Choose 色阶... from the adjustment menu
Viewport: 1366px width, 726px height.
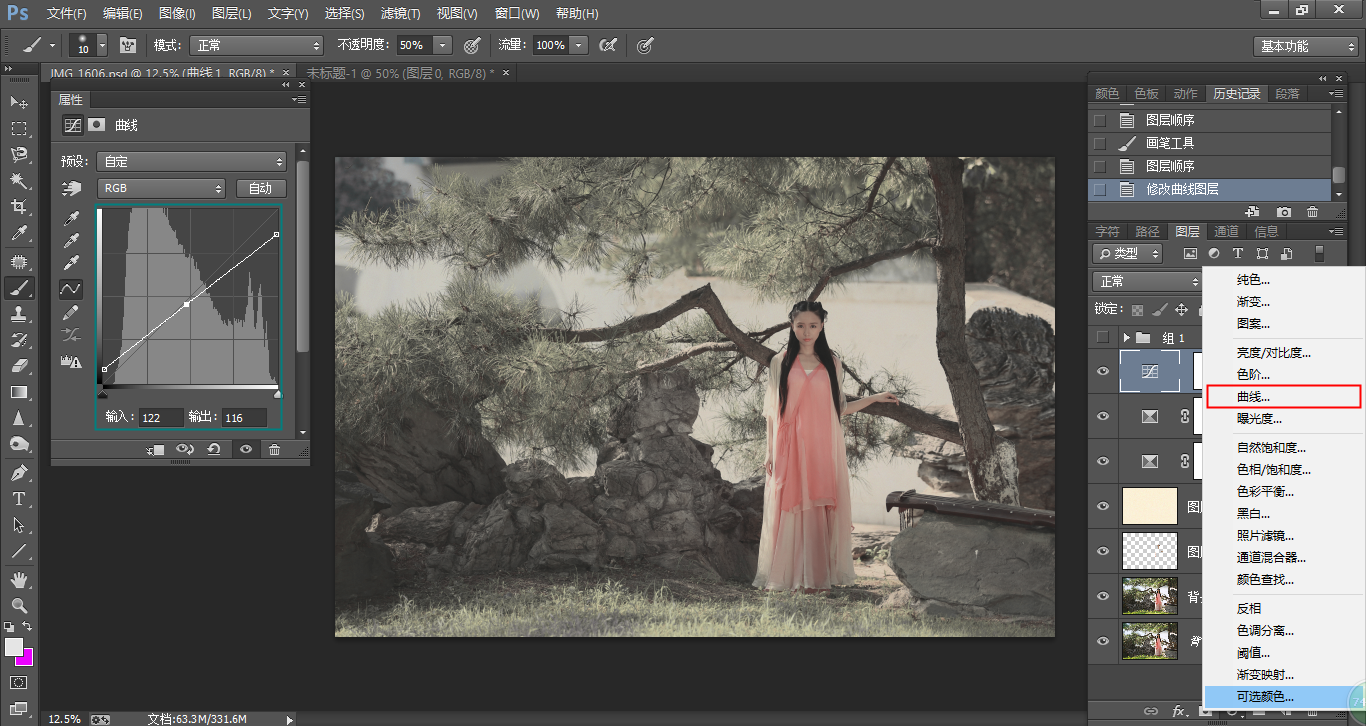click(x=1284, y=375)
